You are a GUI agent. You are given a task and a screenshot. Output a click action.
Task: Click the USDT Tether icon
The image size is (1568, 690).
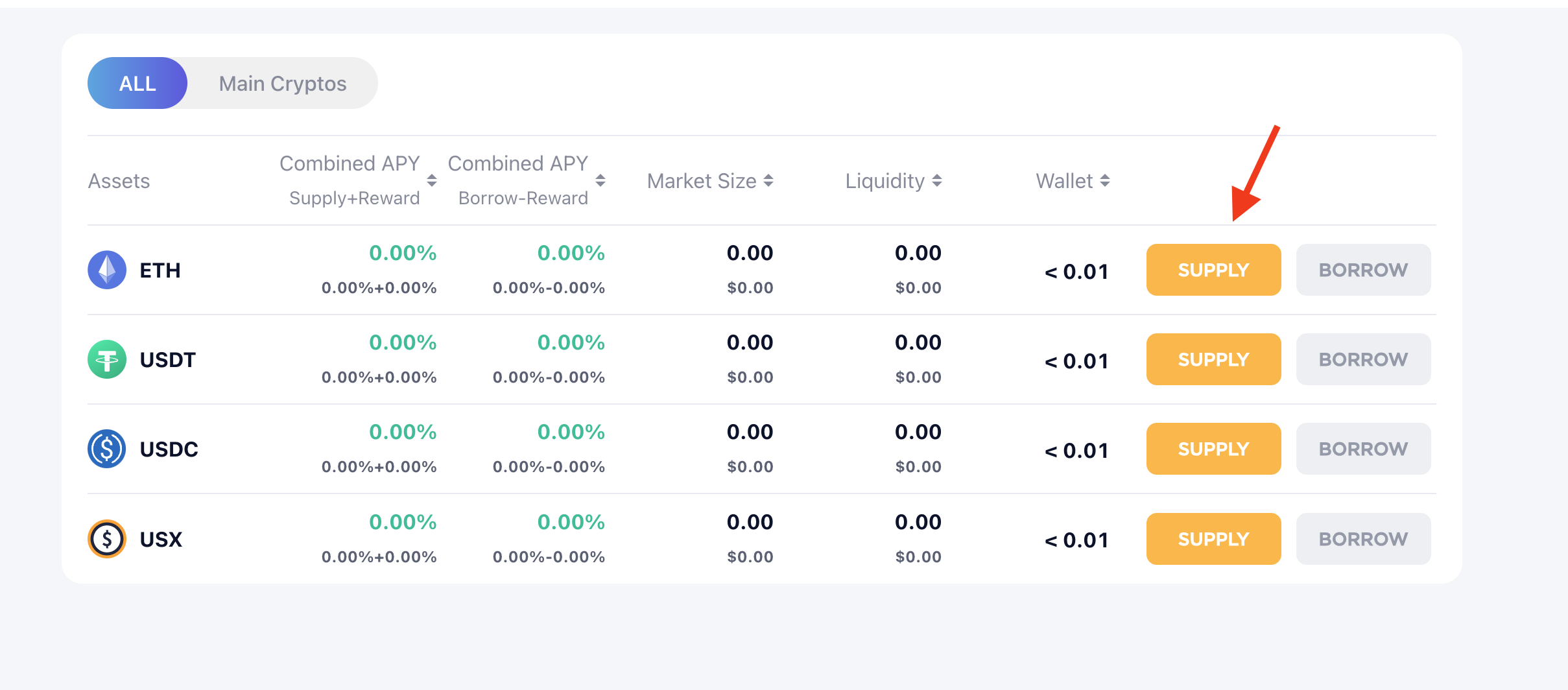[107, 359]
